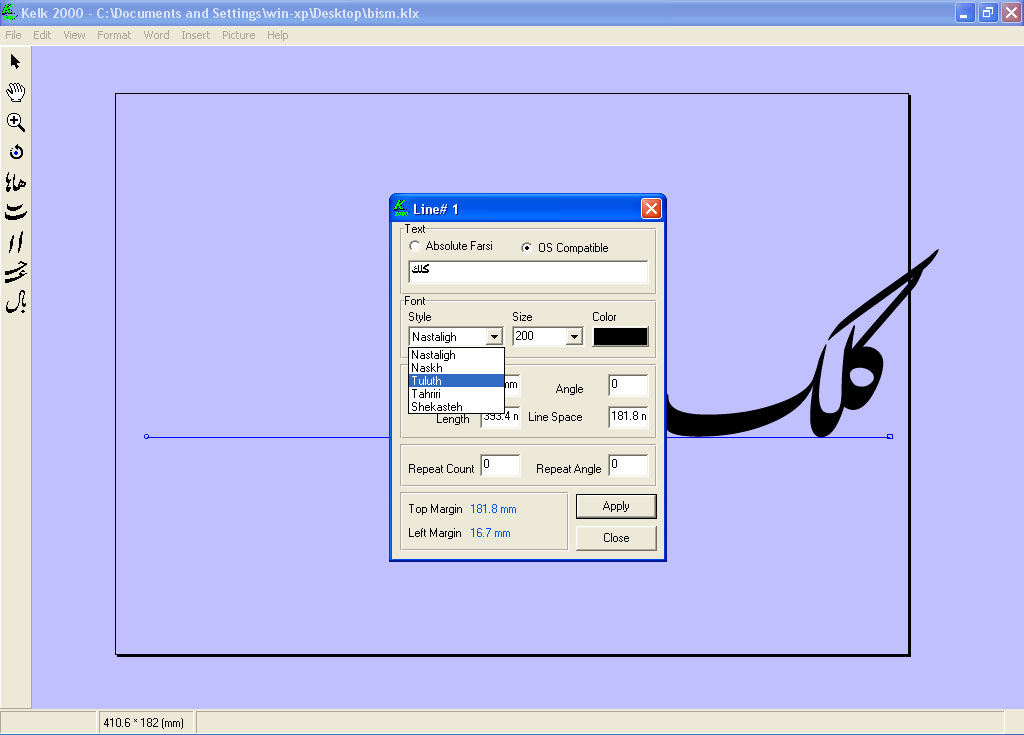Click the eighth calligraphy glyph tool above last icon
This screenshot has width=1024, height=735.
click(16, 272)
